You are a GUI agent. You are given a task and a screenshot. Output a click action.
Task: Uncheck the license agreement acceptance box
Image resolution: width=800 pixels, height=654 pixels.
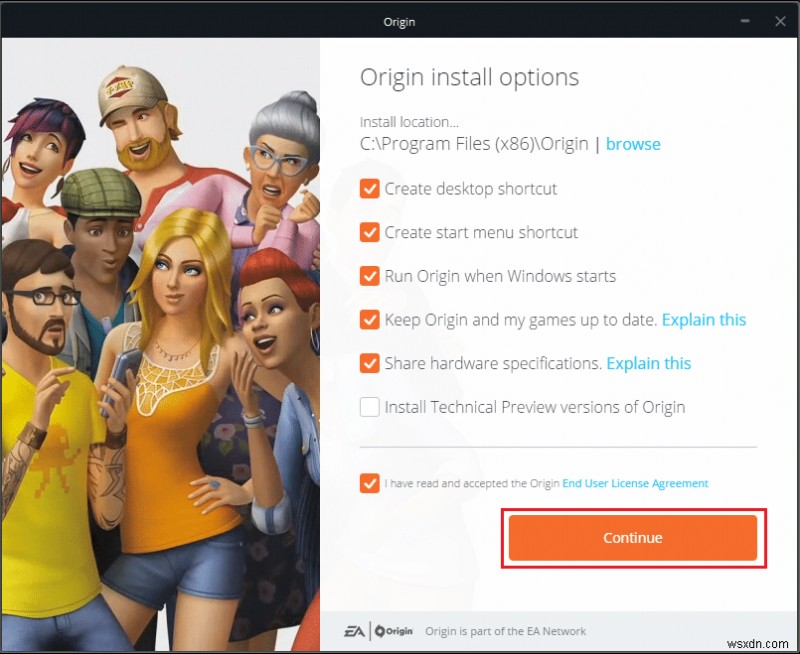[369, 483]
